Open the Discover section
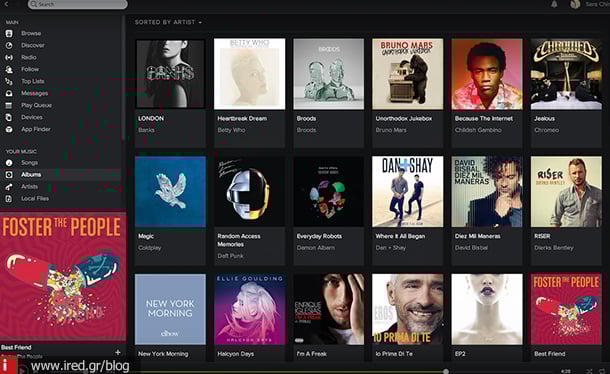 (x=33, y=46)
